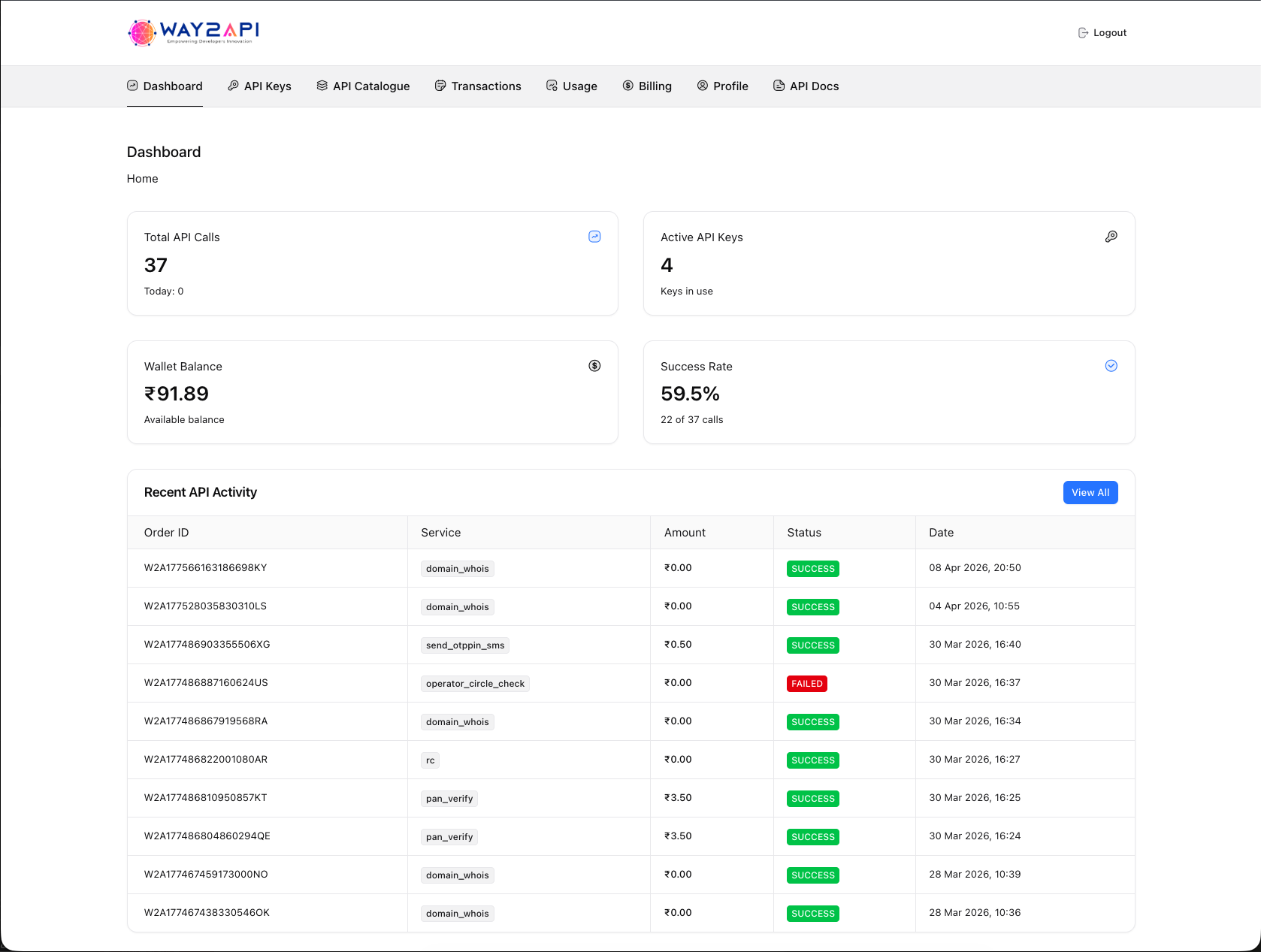Click the key icon on Active API Keys card
Screen dimensions: 1261x952
pos(1111,237)
